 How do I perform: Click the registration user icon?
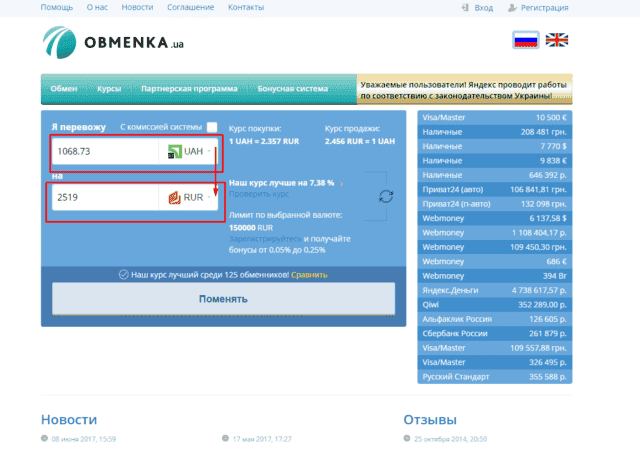click(512, 7)
